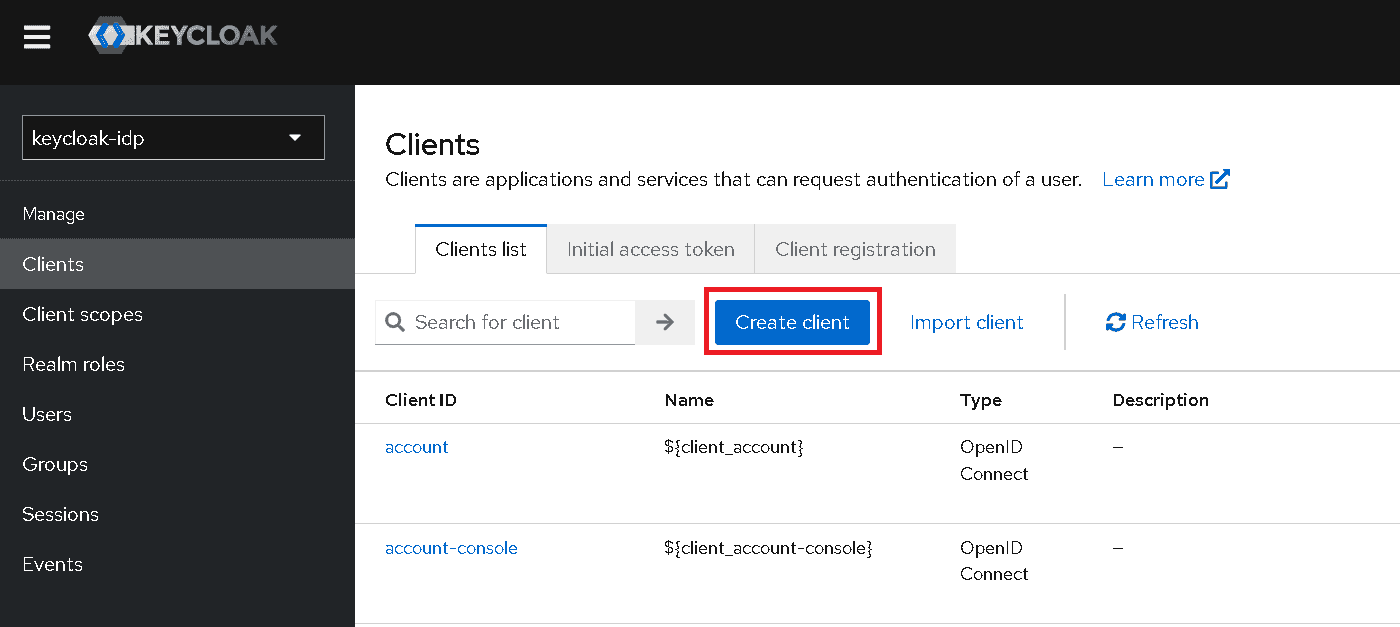Image resolution: width=1400 pixels, height=627 pixels.
Task: Click the external link icon beside Learn more
Action: click(1220, 180)
